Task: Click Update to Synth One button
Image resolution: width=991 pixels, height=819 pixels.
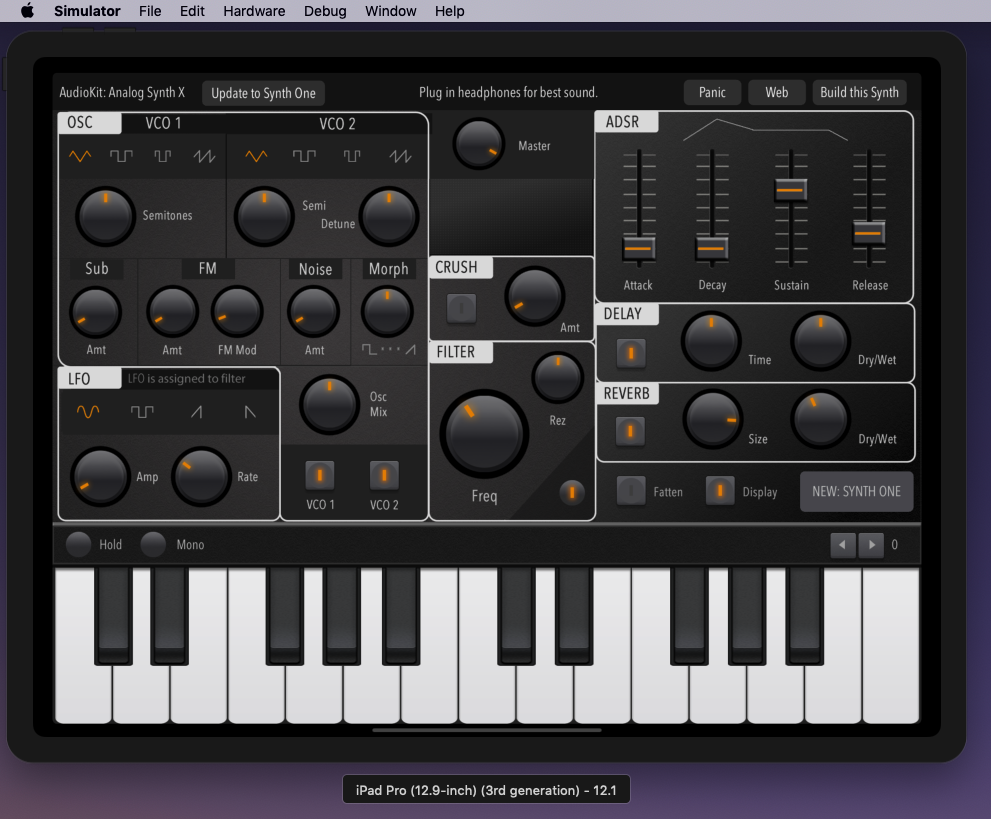Action: coord(263,93)
